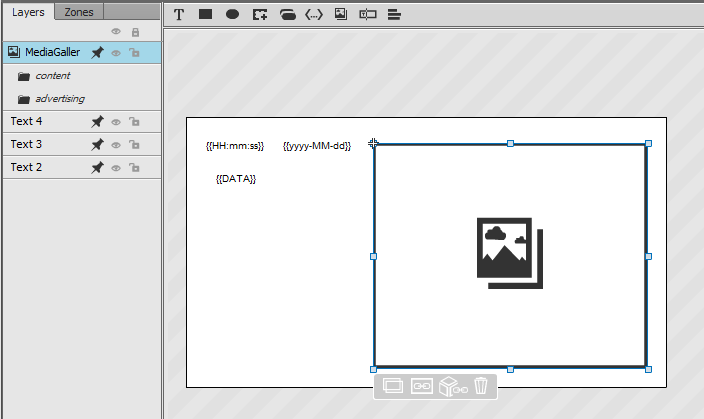Switch to the Layers tab
The image size is (704, 419).
click(x=28, y=12)
